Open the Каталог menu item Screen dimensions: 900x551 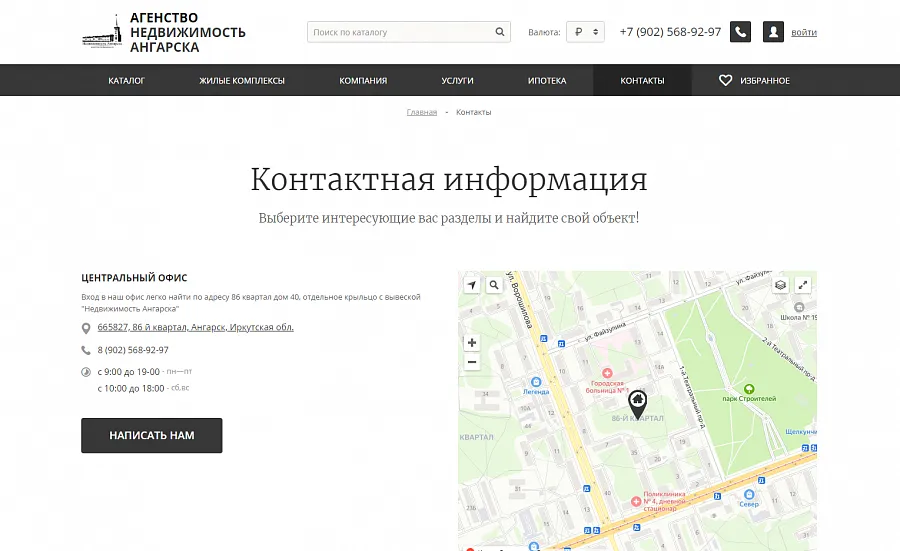pyautogui.click(x=126, y=80)
